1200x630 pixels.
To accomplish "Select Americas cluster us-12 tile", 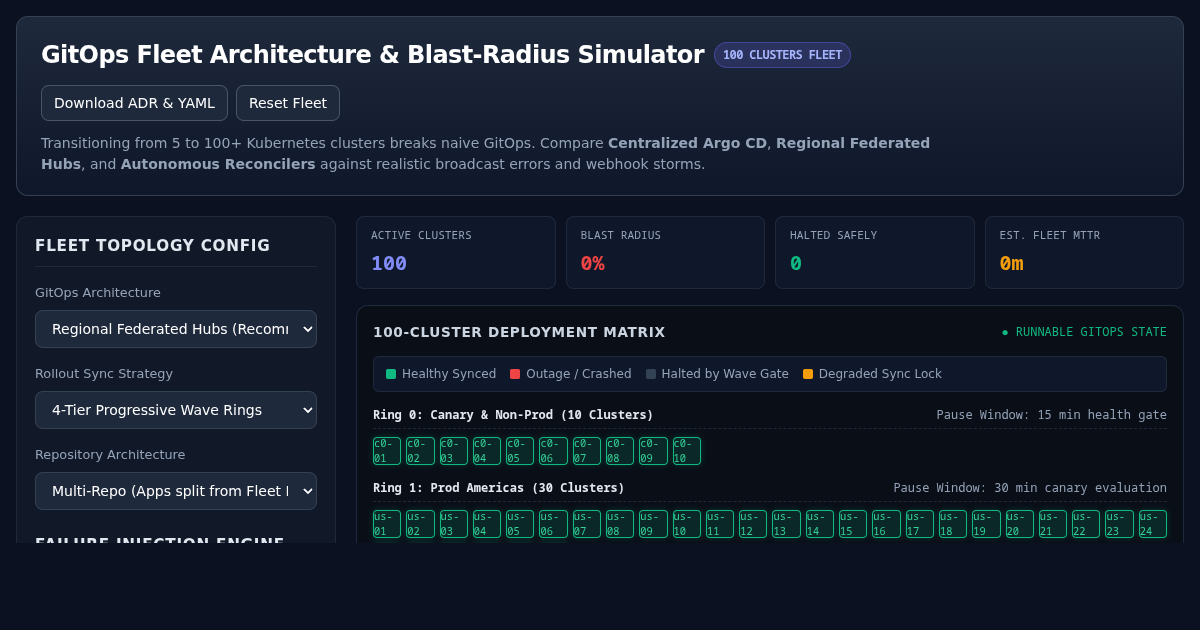I will tap(753, 524).
